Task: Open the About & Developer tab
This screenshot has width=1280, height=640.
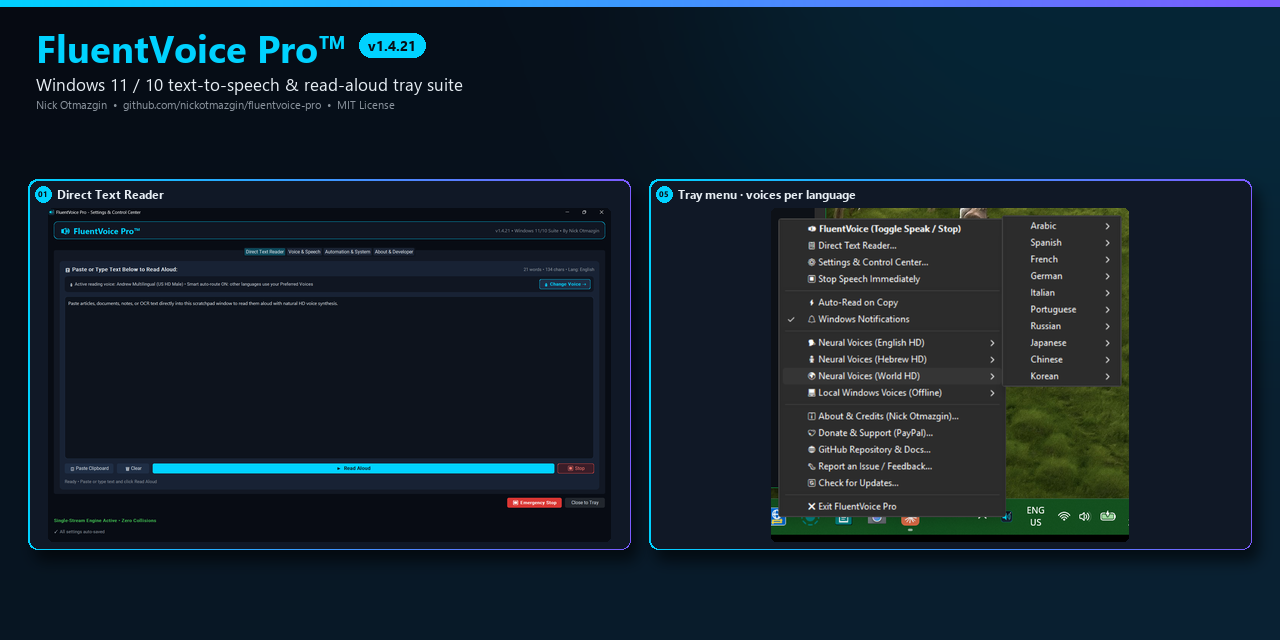Action: (x=394, y=252)
